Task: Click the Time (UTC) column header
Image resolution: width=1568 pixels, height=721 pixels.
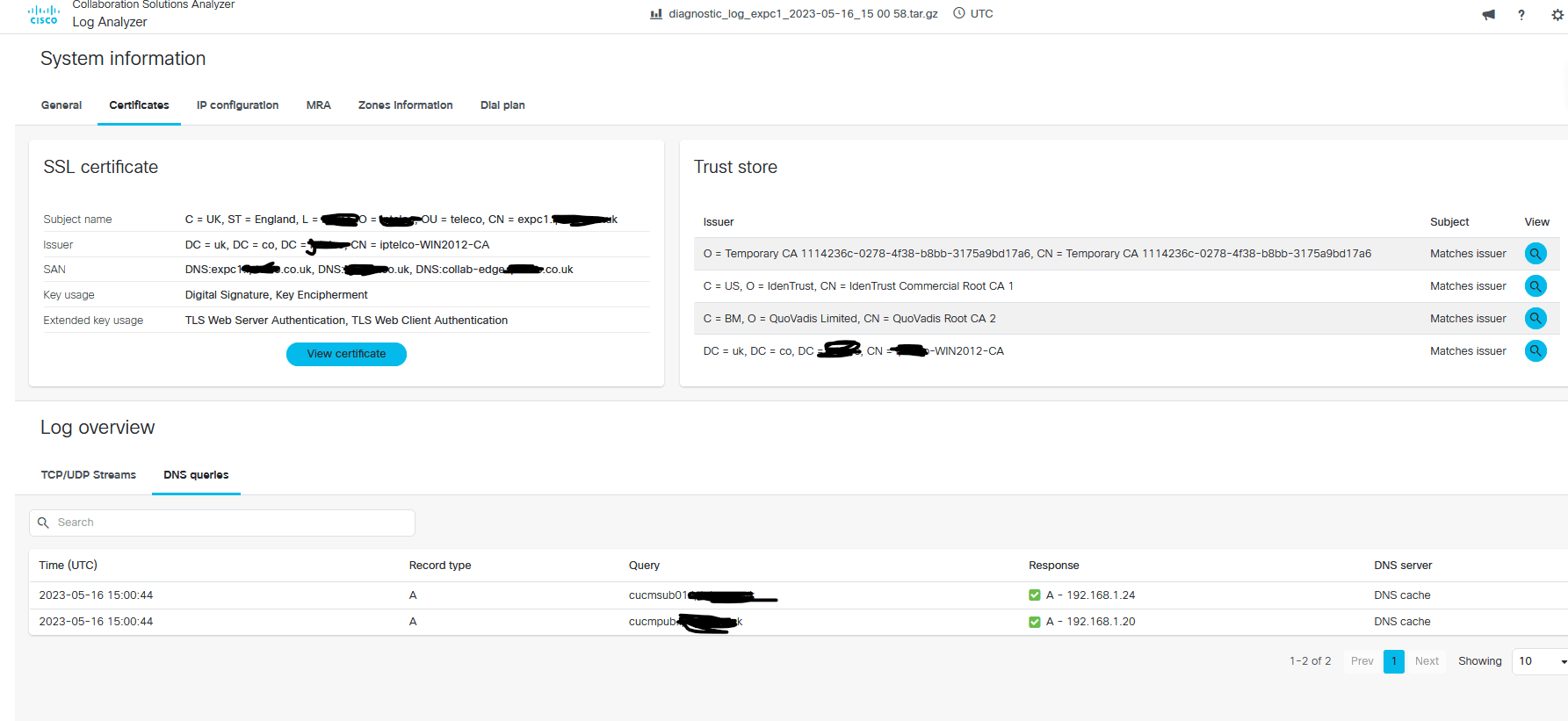Action: (69, 566)
